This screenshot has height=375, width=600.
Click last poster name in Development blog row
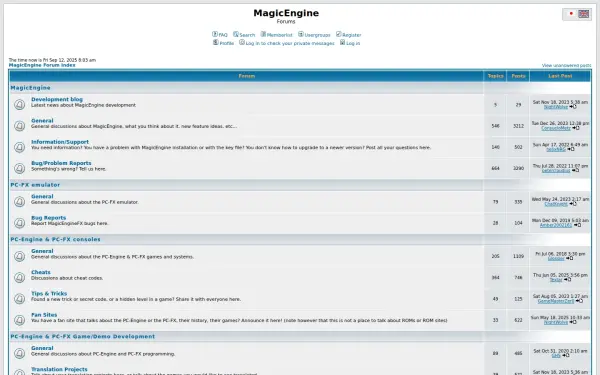click(x=556, y=107)
